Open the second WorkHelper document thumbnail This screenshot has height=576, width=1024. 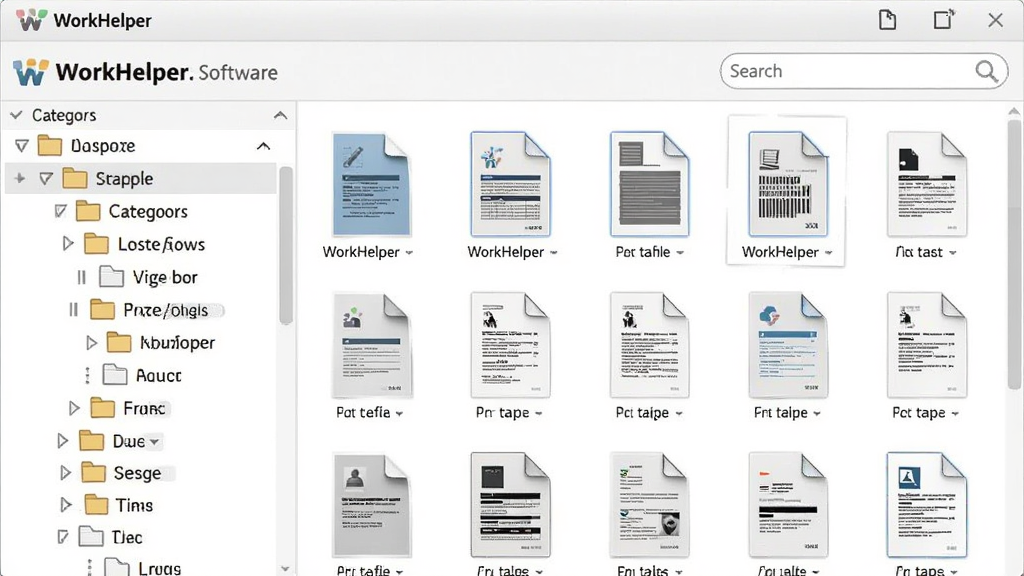click(x=510, y=184)
